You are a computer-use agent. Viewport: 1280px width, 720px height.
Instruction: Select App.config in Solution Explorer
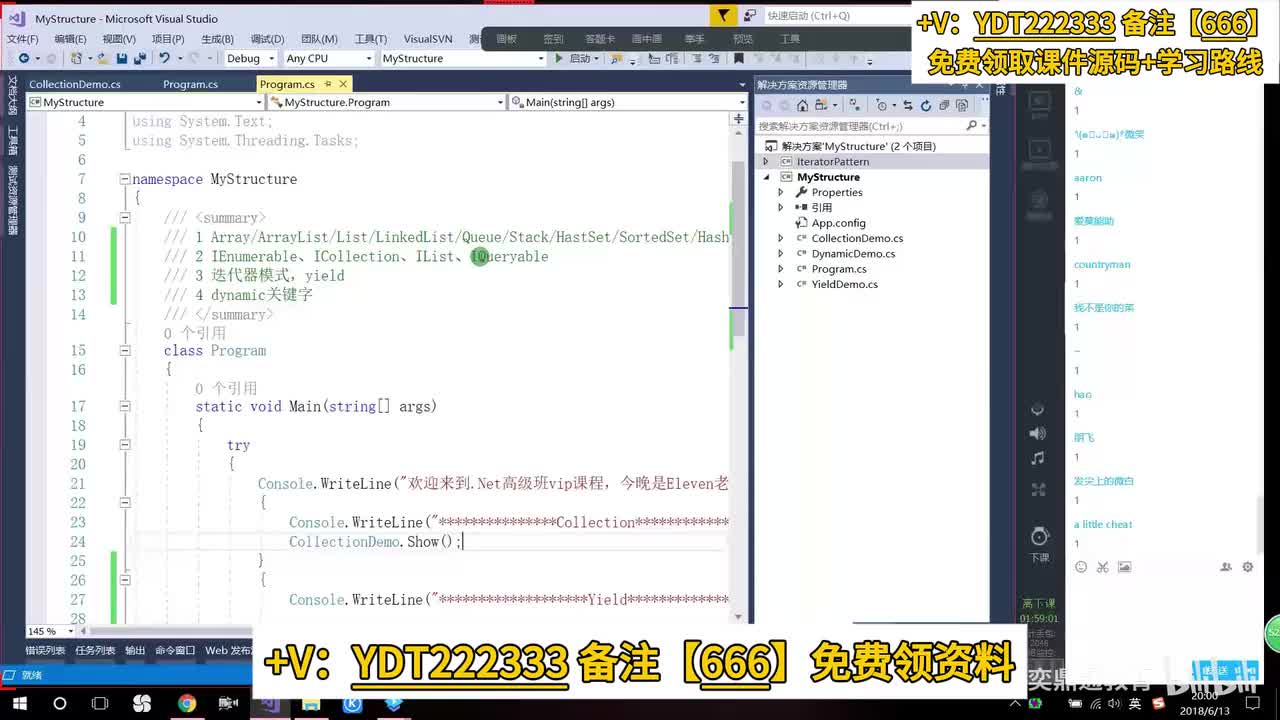pos(838,223)
